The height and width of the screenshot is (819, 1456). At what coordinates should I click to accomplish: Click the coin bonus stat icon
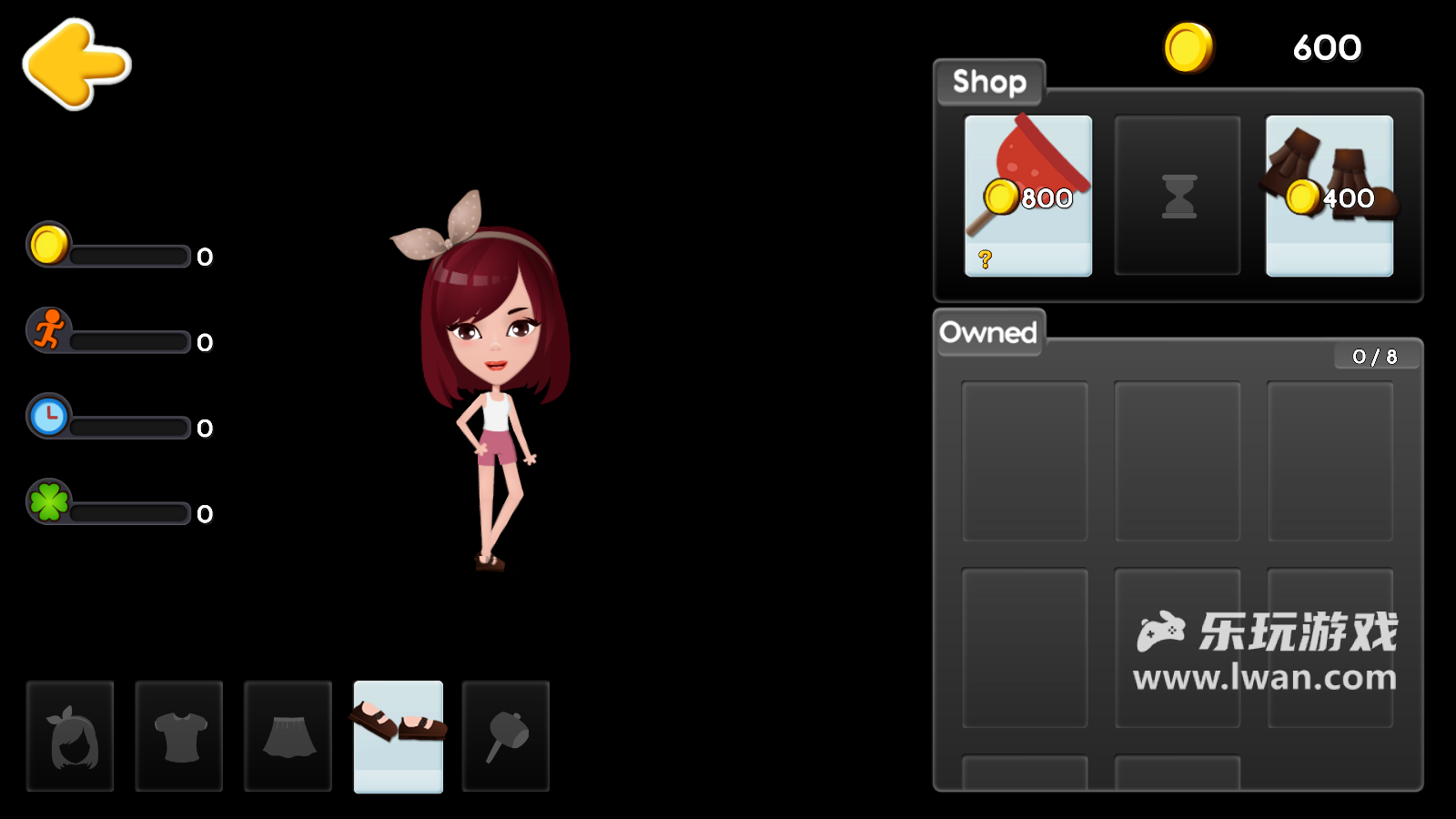tap(49, 244)
